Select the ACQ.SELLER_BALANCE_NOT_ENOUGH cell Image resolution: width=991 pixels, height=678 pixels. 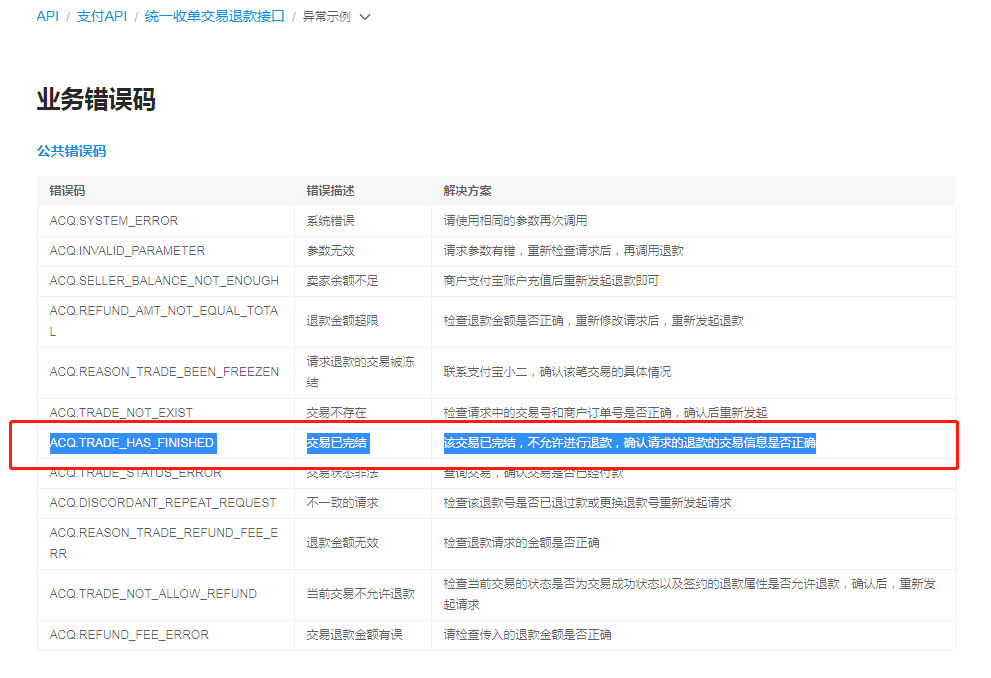click(x=164, y=281)
